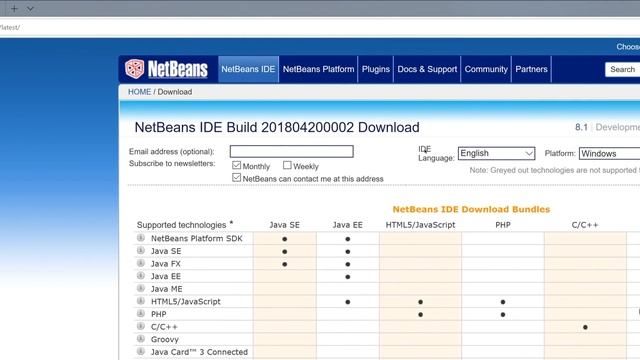
Task: Open the info icon beside C/C++ row
Action: click(141, 327)
